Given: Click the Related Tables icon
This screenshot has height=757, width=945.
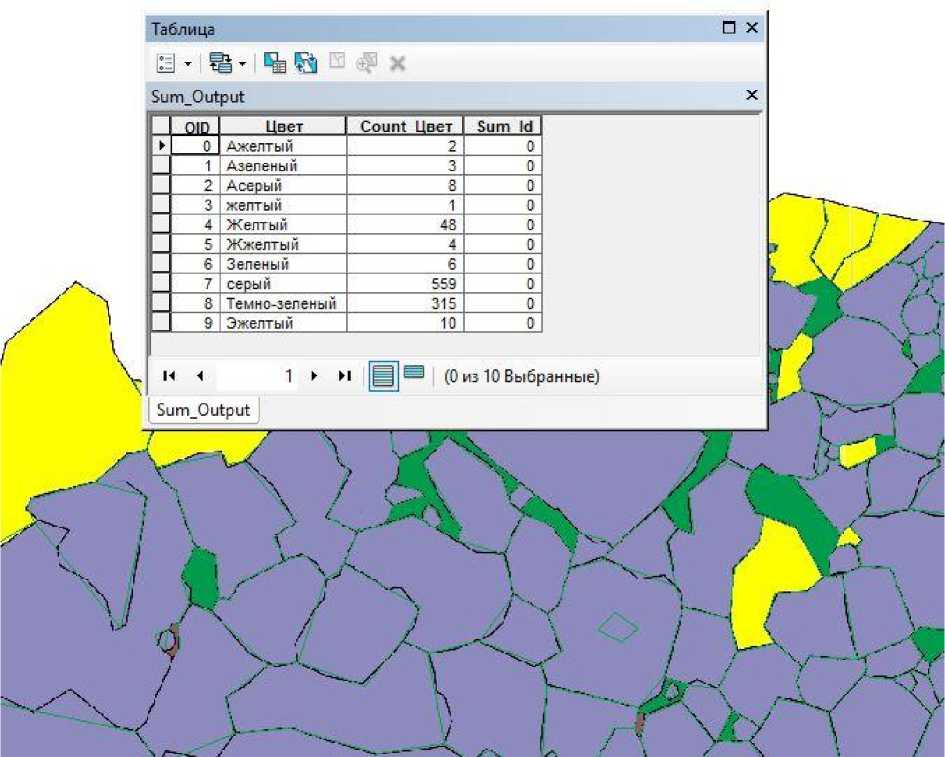Looking at the screenshot, I should (x=220, y=63).
